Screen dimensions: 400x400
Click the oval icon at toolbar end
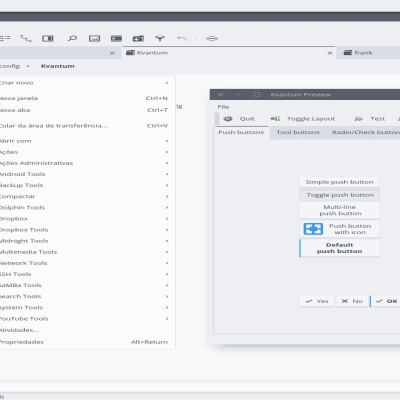pos(212,38)
